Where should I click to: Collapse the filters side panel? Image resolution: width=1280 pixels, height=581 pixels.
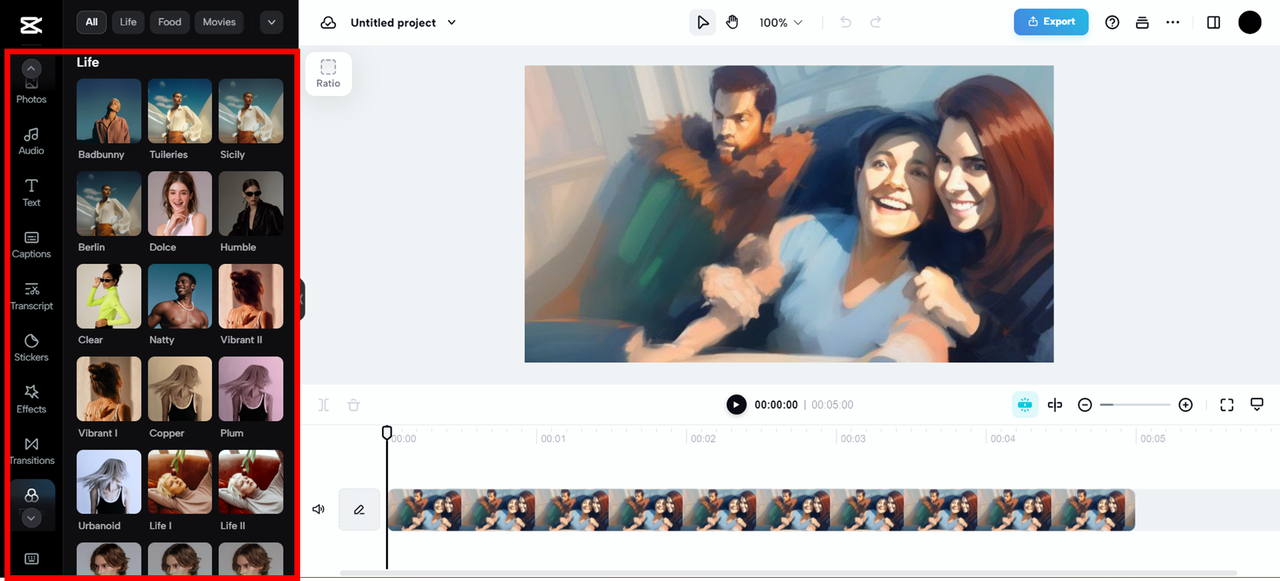pyautogui.click(x=301, y=299)
